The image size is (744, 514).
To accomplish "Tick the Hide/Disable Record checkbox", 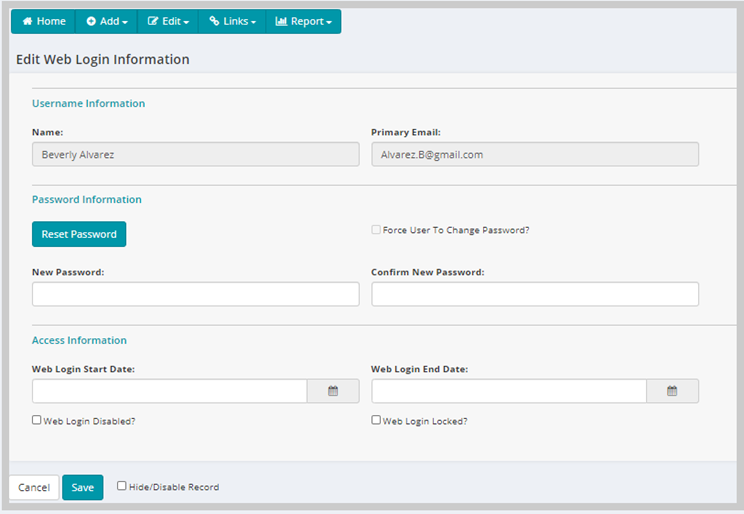I will [x=122, y=486].
